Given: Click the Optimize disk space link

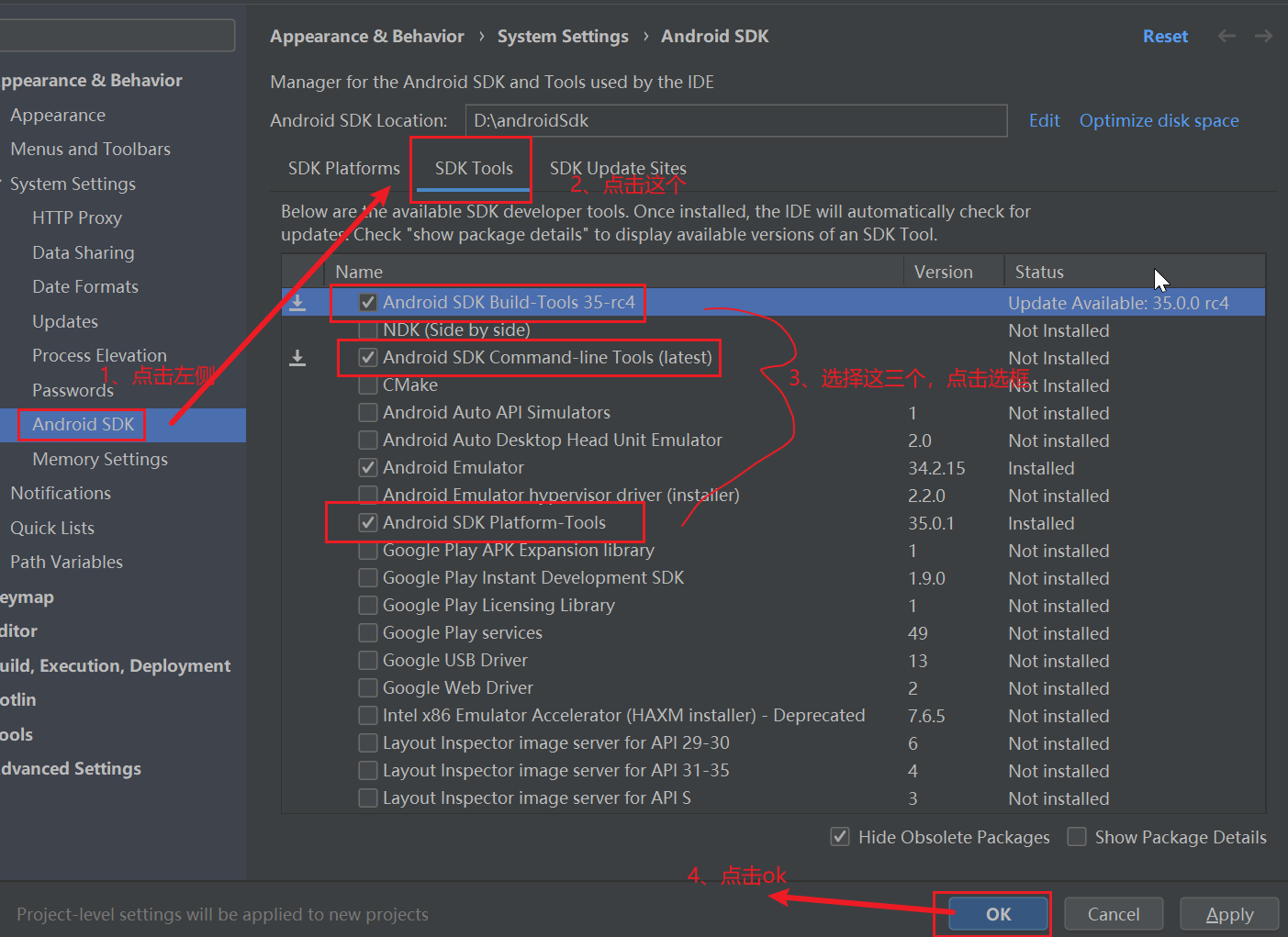Looking at the screenshot, I should (1159, 120).
